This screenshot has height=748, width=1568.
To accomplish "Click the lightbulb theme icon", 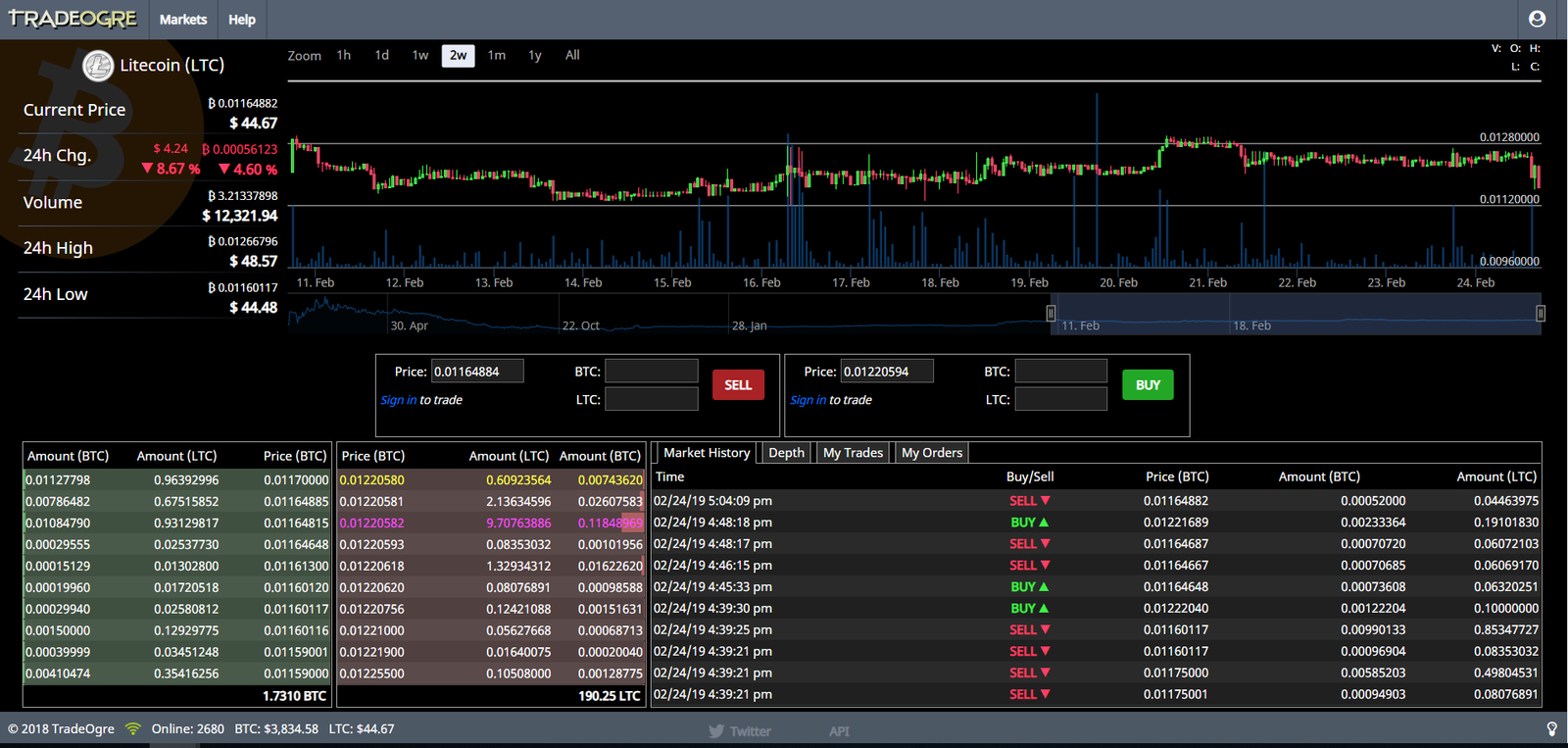I will tap(1551, 728).
